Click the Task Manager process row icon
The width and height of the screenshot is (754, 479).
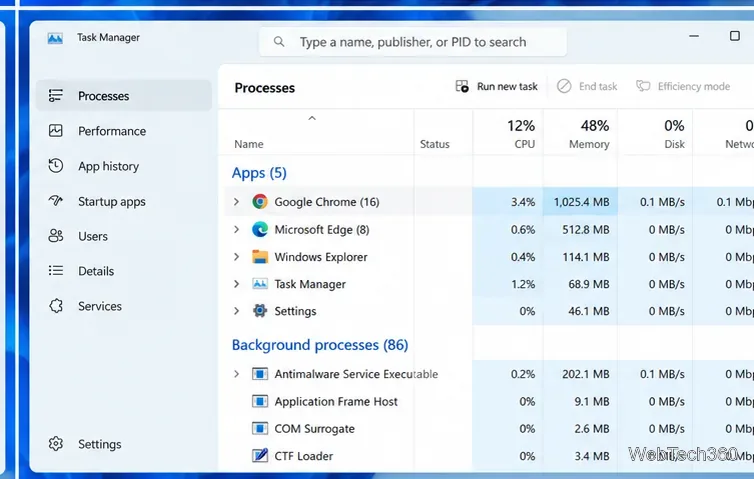[260, 284]
